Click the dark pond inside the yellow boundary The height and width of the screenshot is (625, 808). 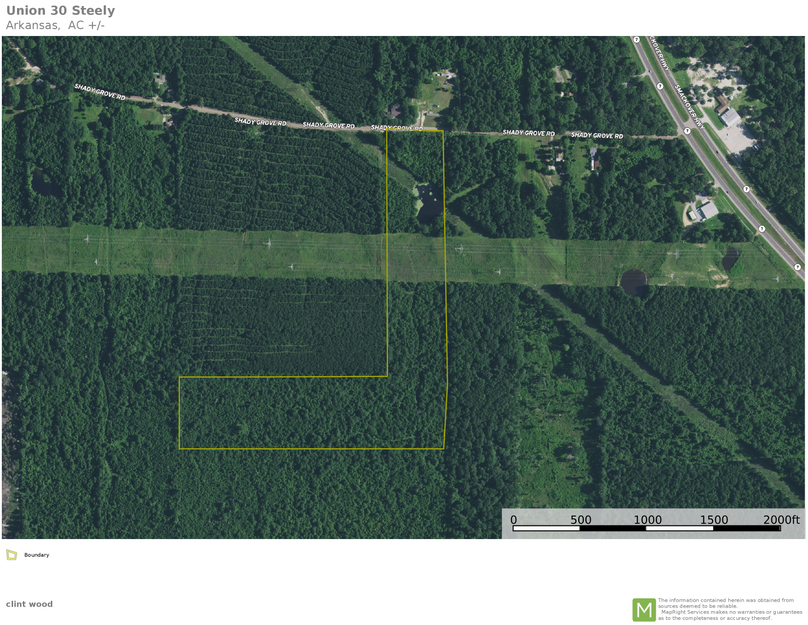[x=430, y=207]
